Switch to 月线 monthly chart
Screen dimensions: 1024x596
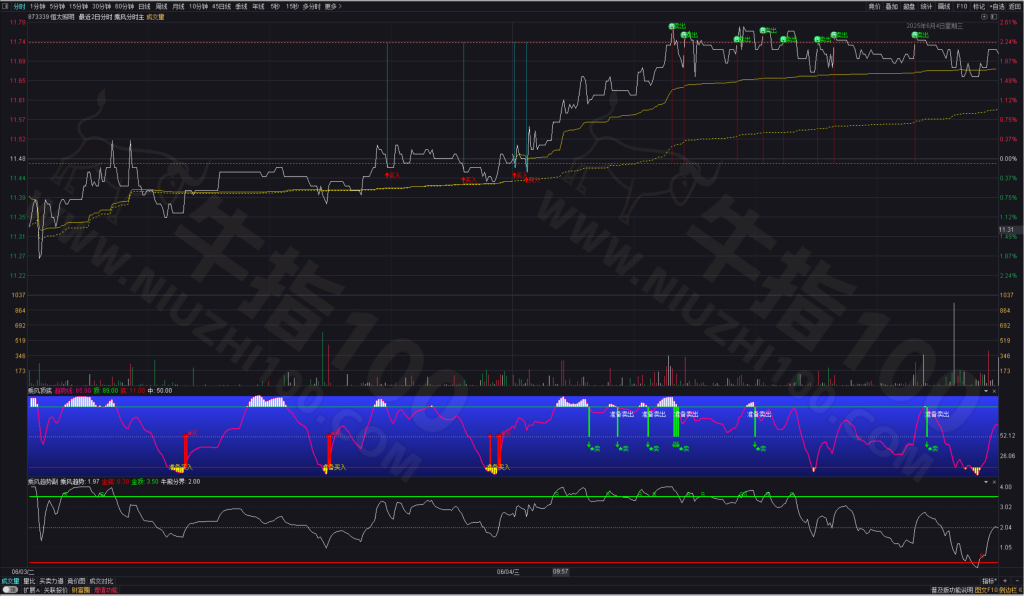[x=178, y=7]
